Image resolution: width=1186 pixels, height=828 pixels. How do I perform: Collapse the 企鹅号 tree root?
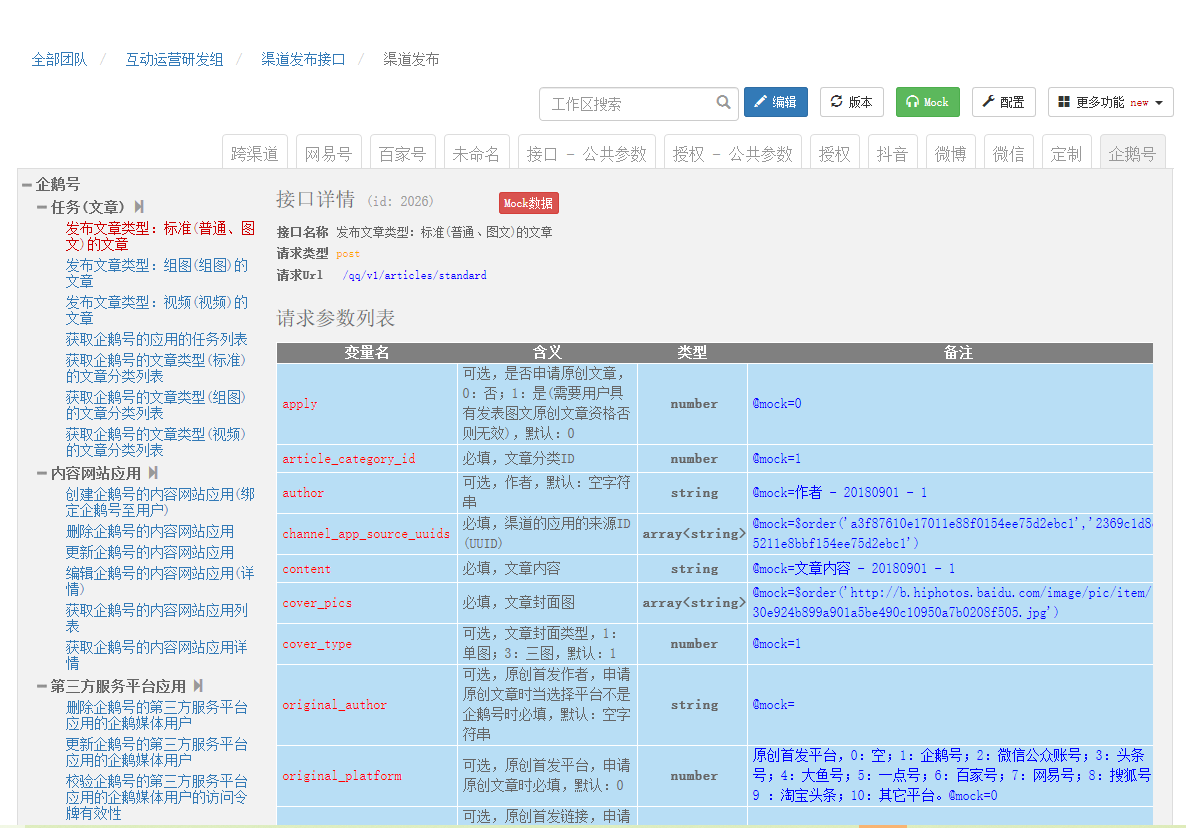pos(27,185)
